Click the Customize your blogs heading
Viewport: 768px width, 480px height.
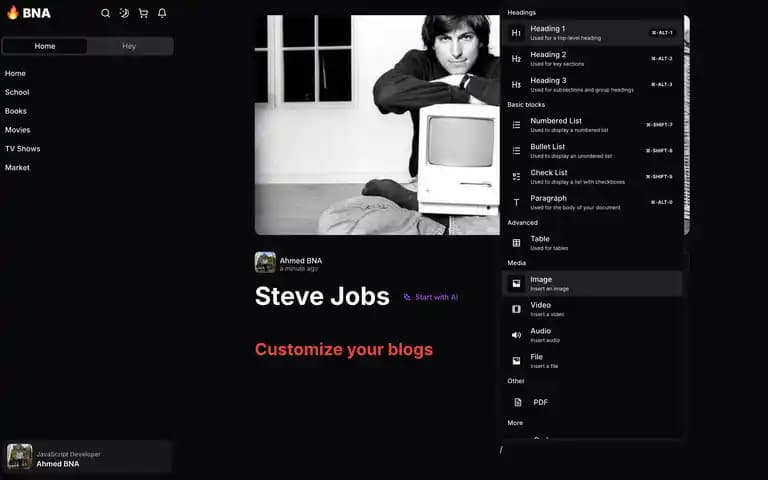click(344, 350)
